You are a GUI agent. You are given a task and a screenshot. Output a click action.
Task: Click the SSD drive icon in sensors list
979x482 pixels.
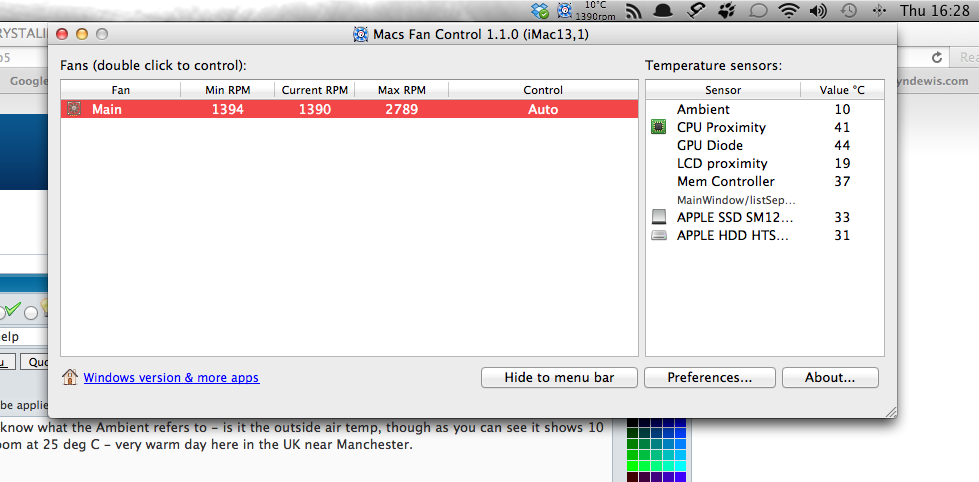pyautogui.click(x=659, y=217)
